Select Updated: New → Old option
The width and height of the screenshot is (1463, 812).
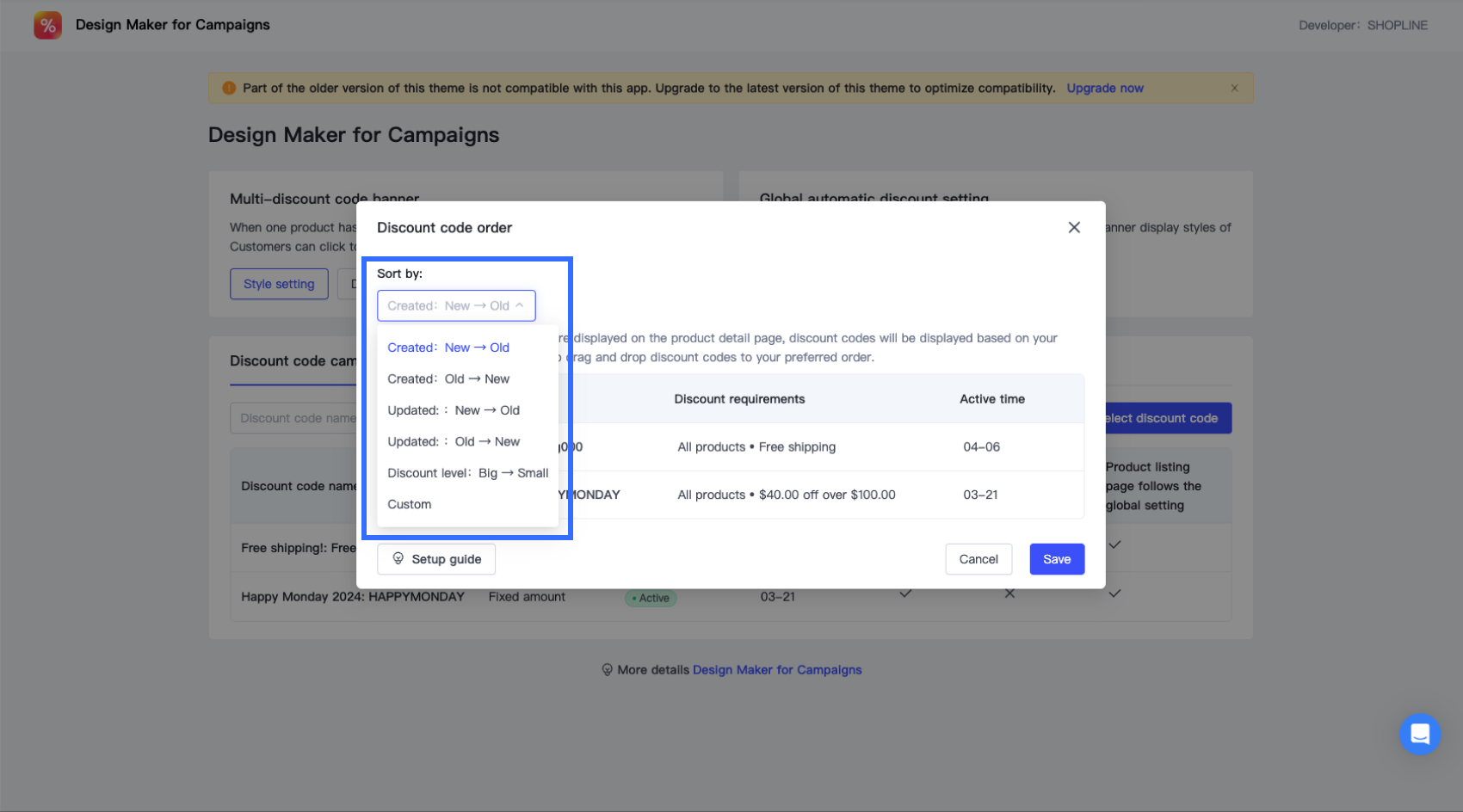[x=454, y=410]
